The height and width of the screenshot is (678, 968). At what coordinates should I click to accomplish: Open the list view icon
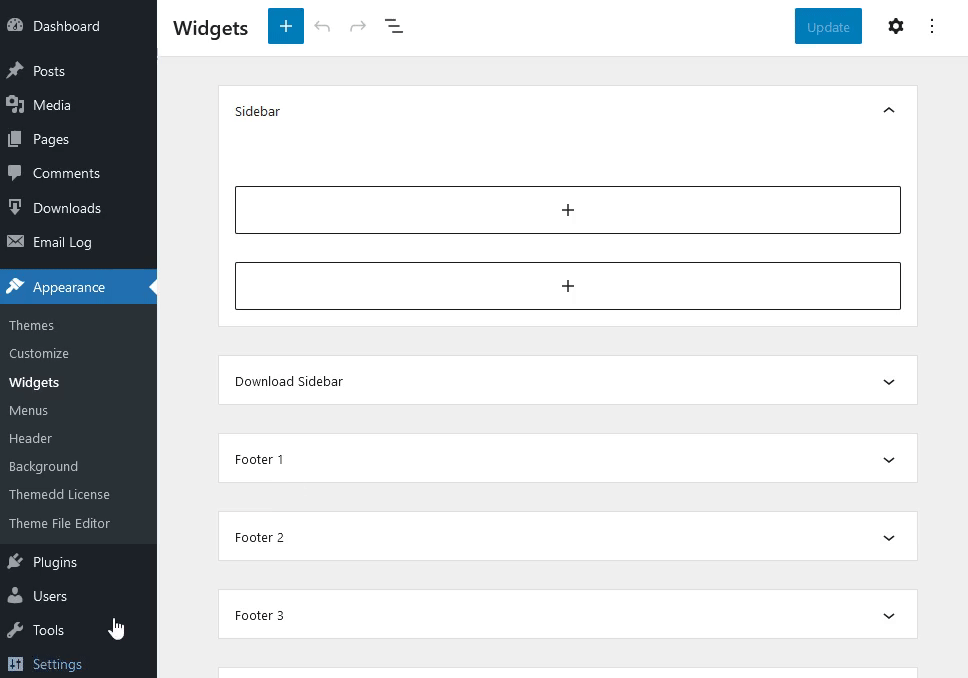[x=394, y=26]
